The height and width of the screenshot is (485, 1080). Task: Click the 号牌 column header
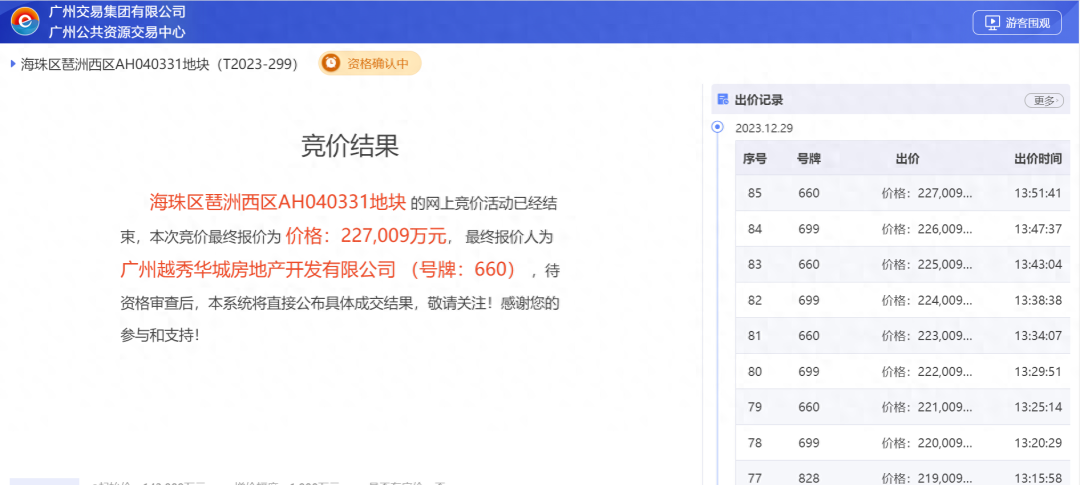click(809, 158)
